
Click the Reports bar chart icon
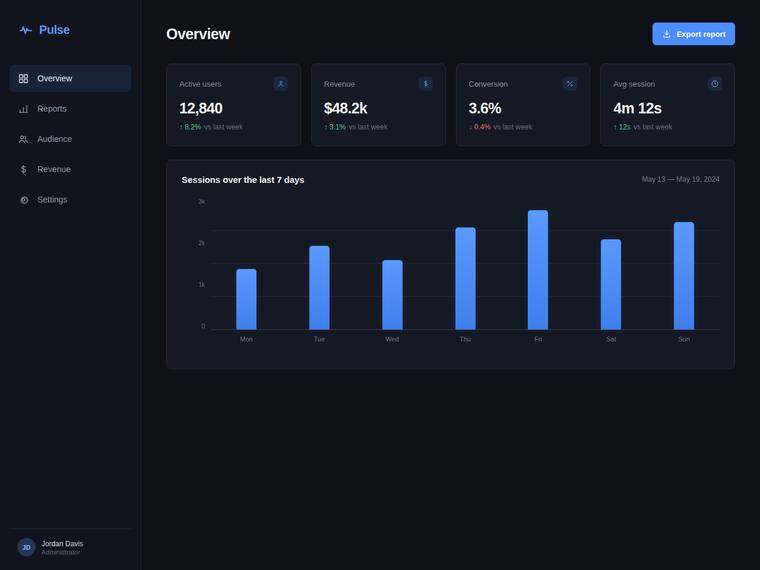[x=23, y=109]
